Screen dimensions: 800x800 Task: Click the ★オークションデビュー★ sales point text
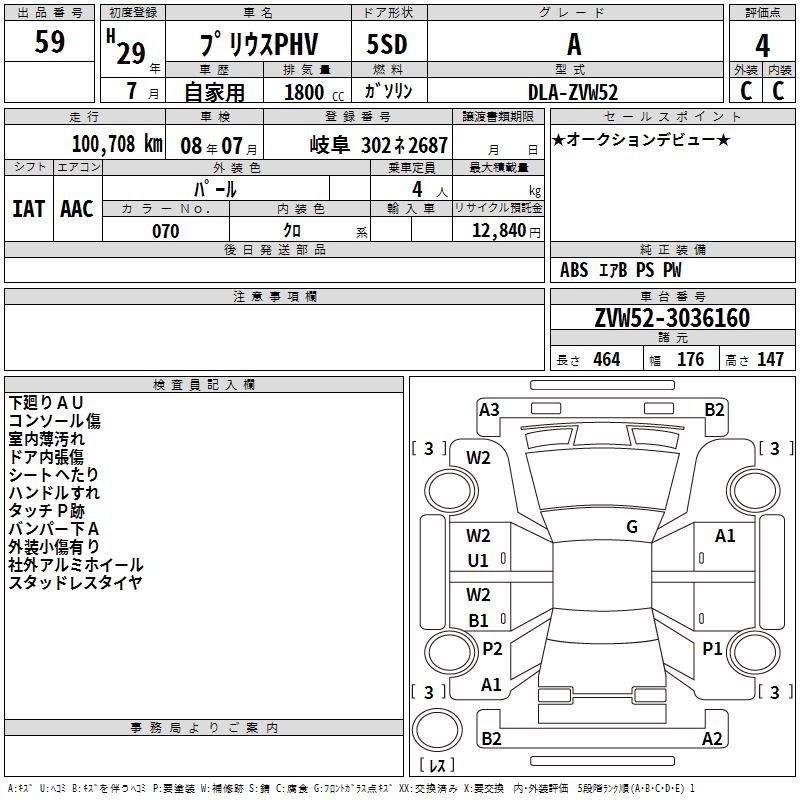point(641,139)
